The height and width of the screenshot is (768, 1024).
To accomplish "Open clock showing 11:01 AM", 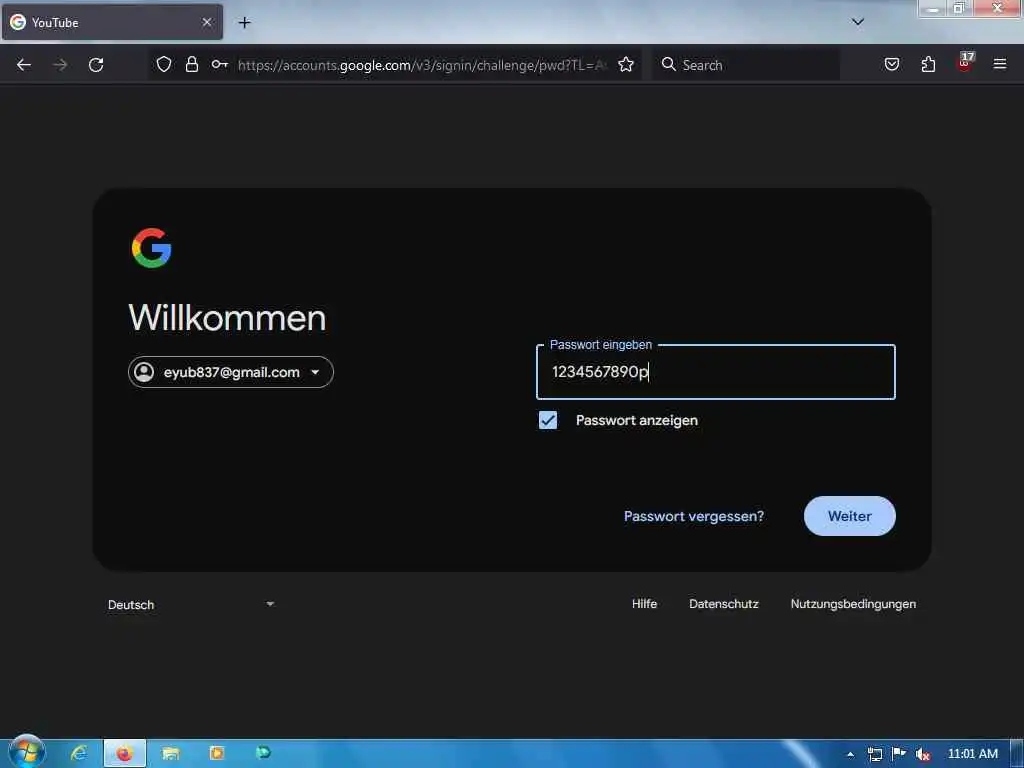I will coord(972,754).
